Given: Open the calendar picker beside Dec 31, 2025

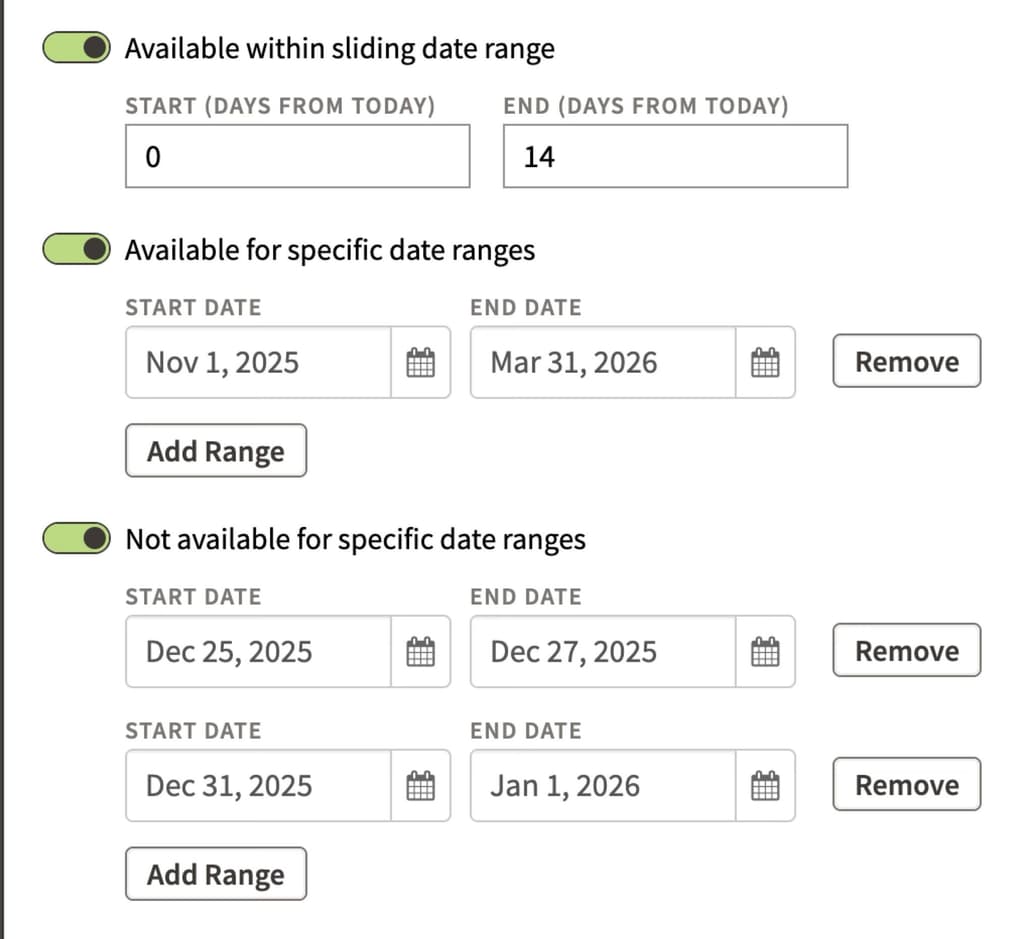Looking at the screenshot, I should click(x=421, y=786).
